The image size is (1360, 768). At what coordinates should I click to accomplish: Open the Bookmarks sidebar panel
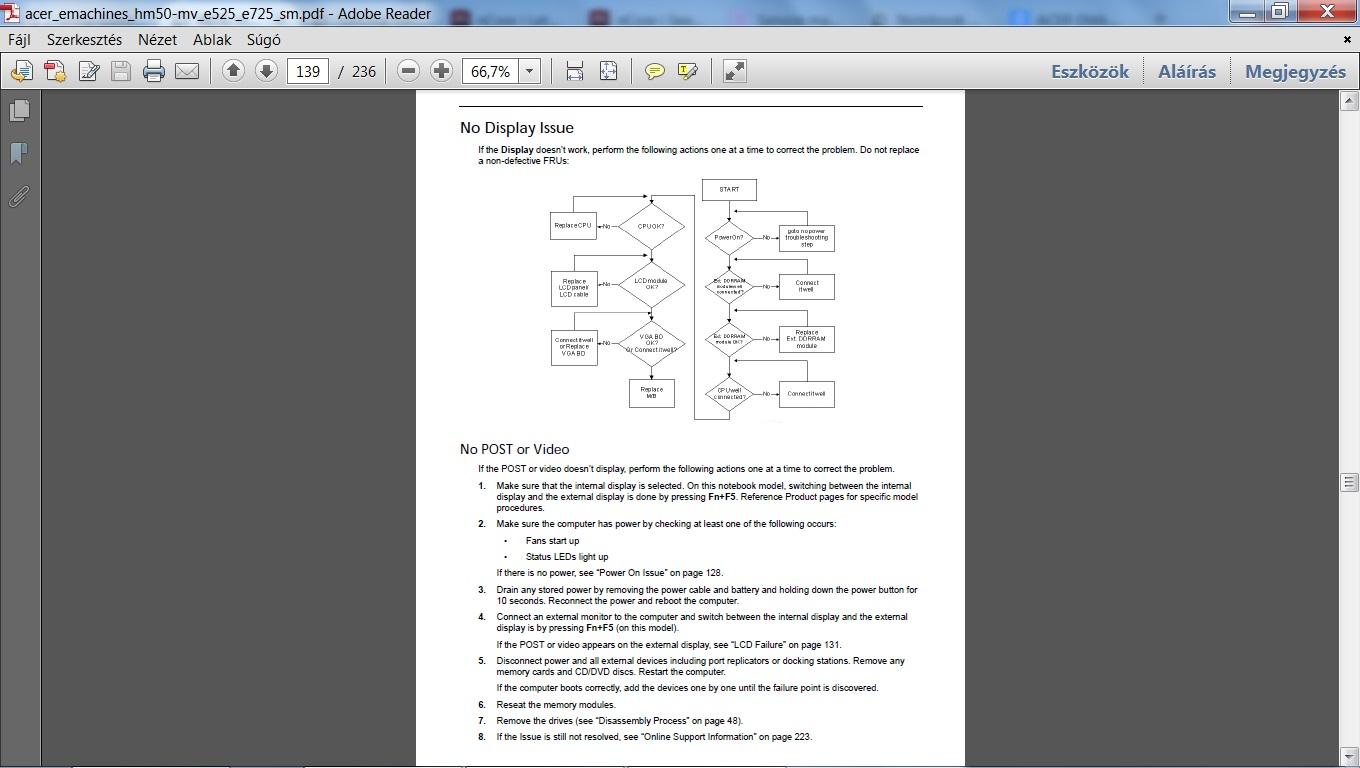(19, 153)
